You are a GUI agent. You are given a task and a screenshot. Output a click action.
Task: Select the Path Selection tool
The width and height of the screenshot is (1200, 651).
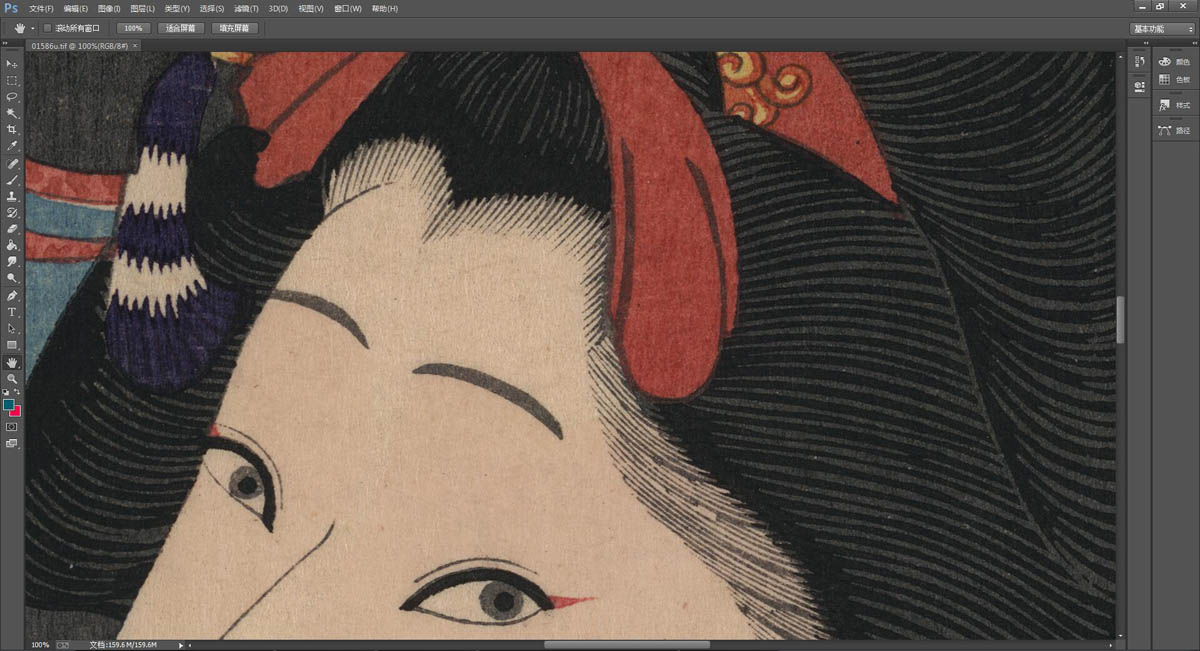point(12,328)
